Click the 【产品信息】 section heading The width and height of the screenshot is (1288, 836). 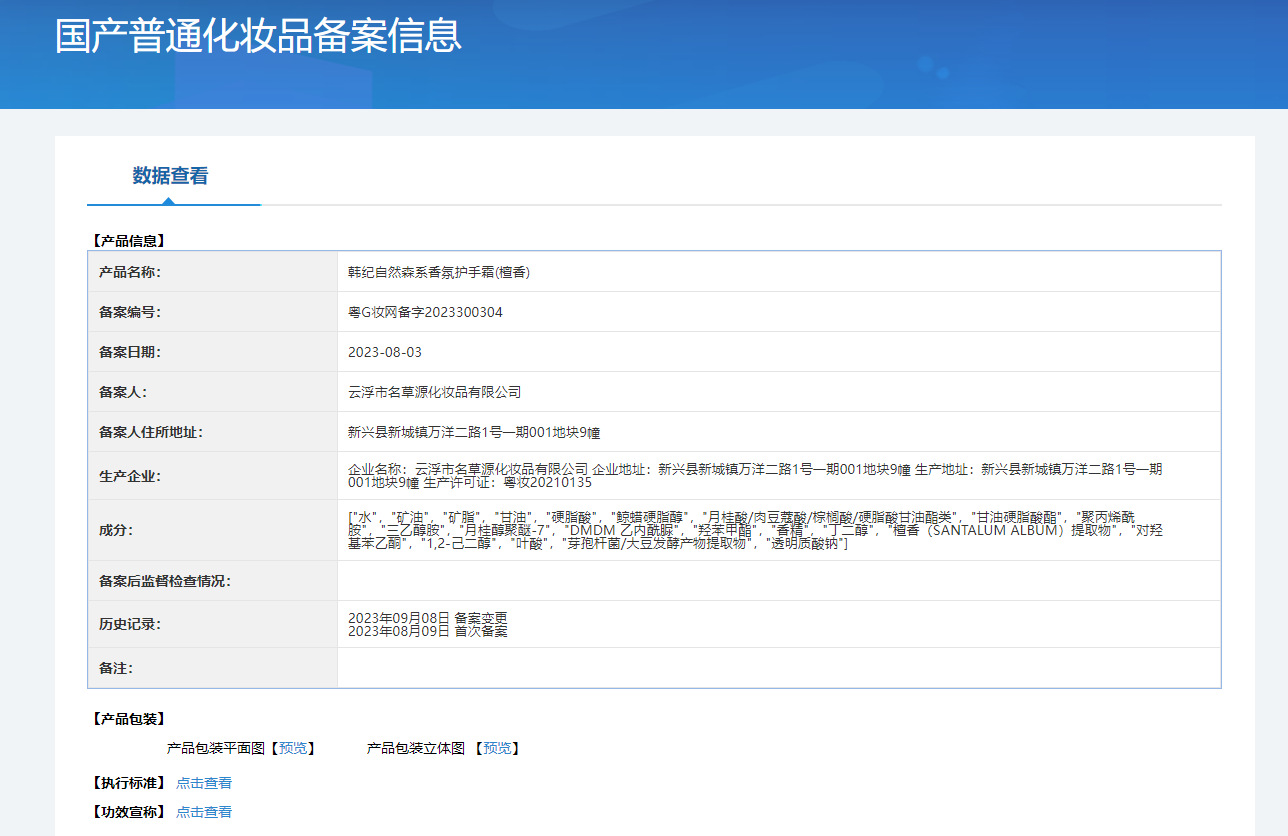(128, 241)
